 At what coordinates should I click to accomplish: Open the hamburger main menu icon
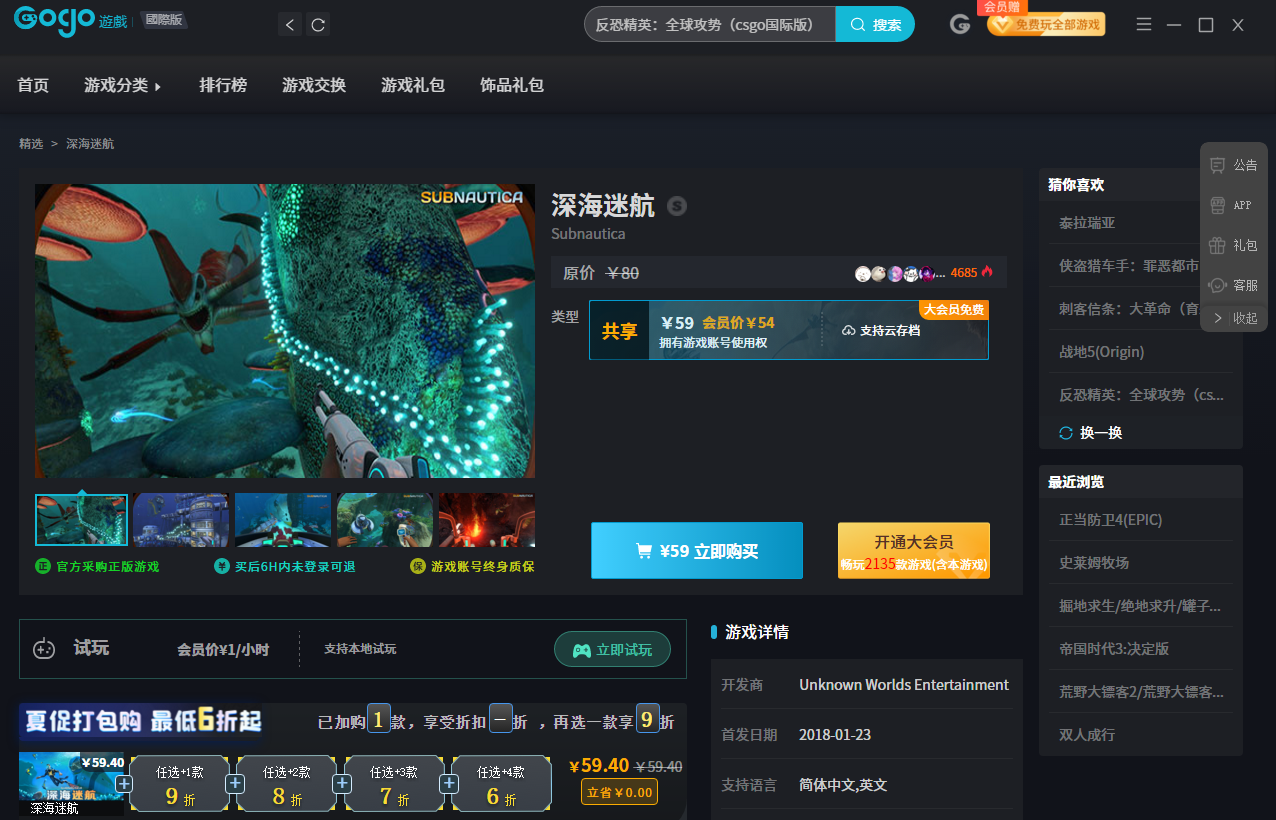1144,25
